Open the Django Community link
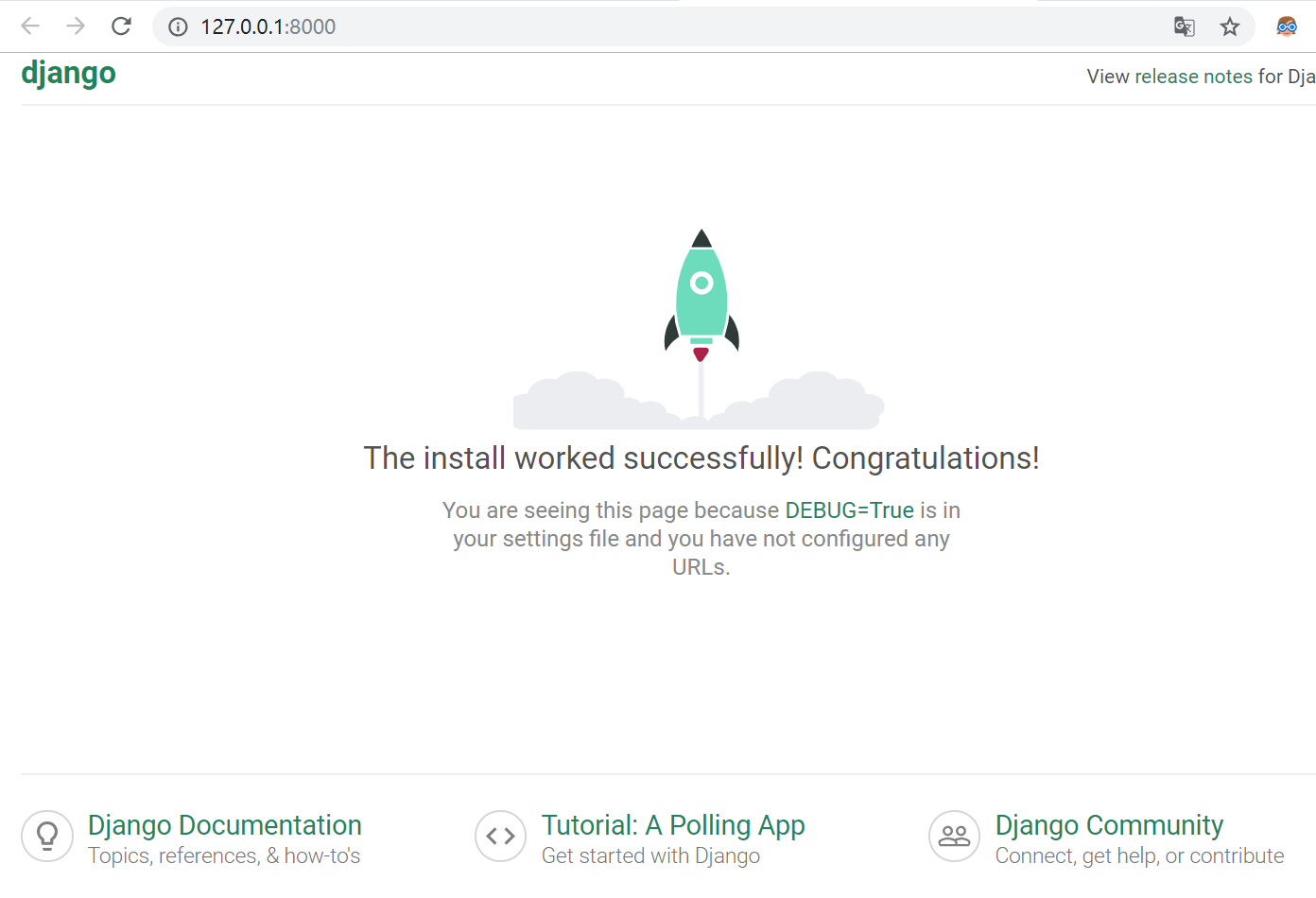 point(1109,825)
